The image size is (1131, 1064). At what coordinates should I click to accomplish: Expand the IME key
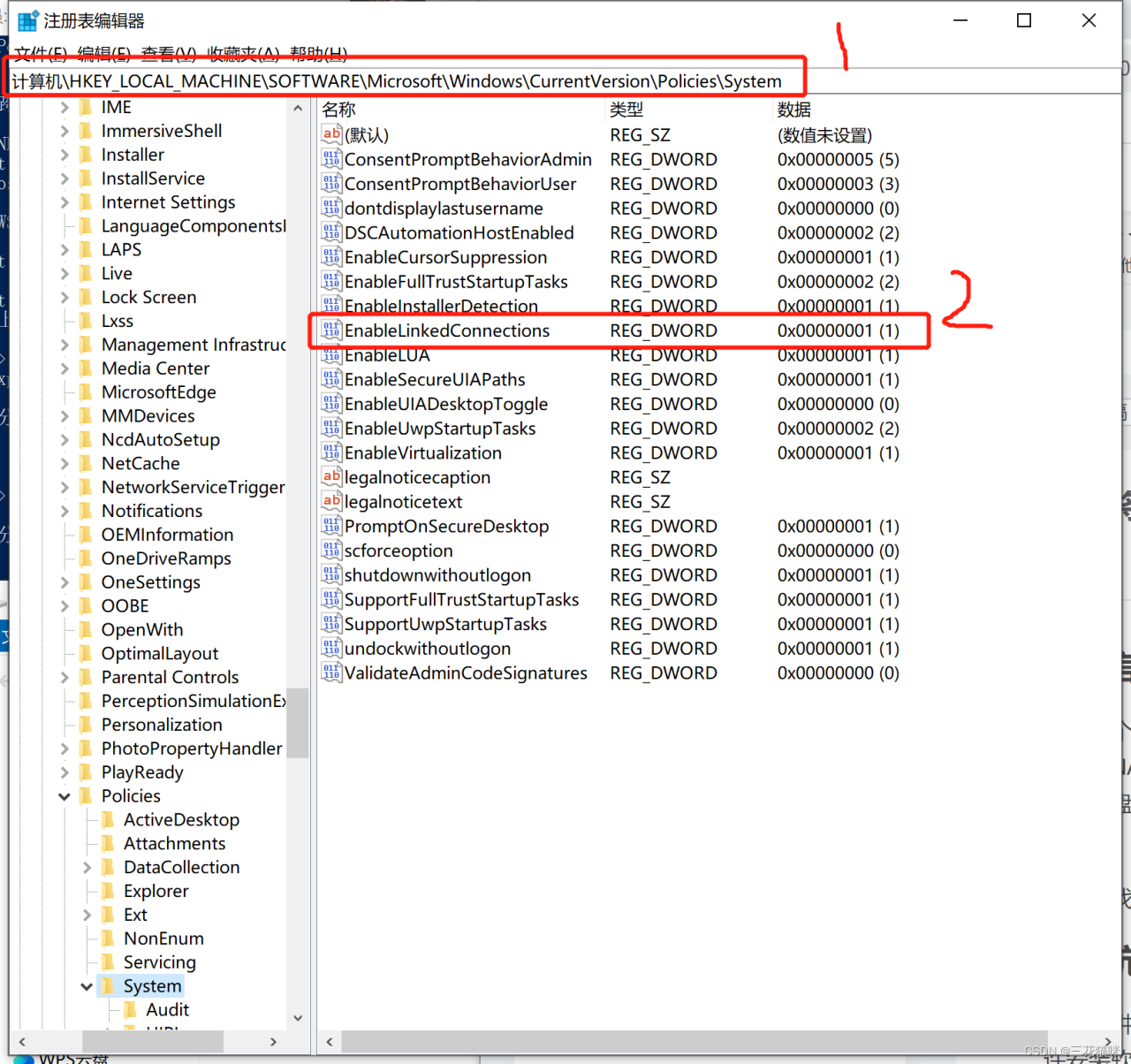65,108
